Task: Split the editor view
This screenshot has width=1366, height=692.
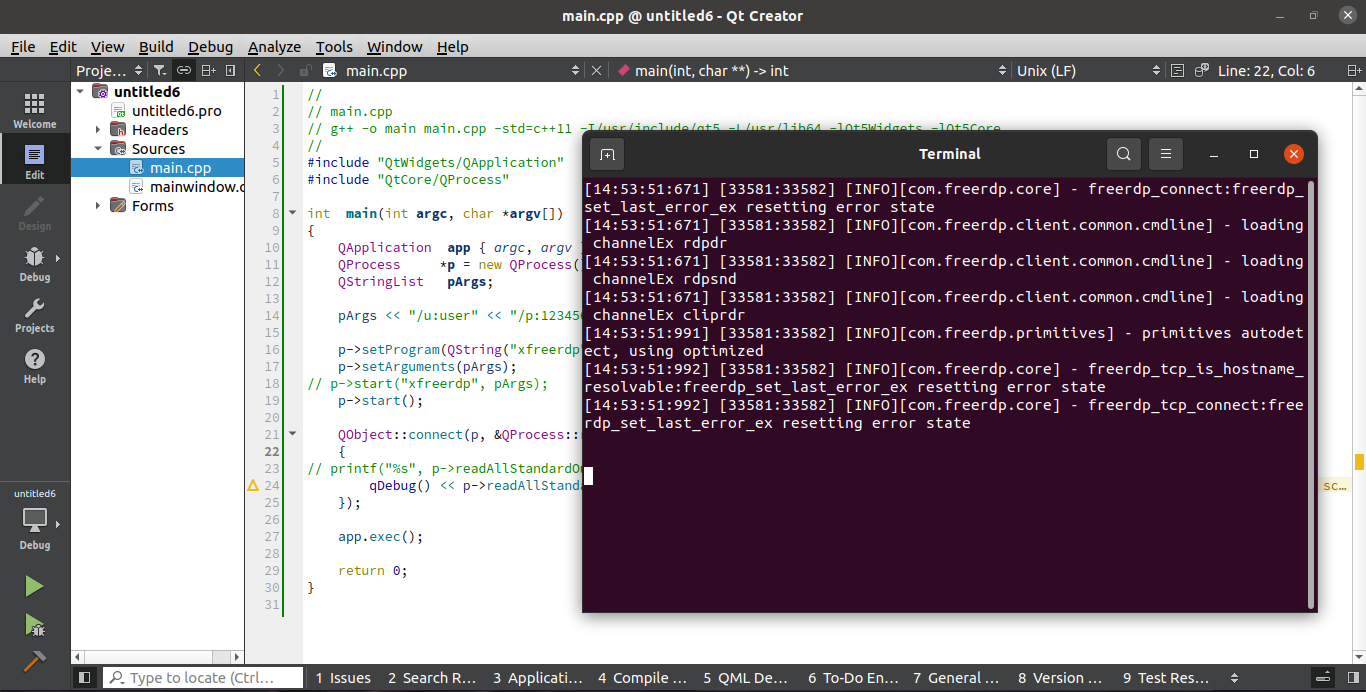Action: click(x=1352, y=71)
